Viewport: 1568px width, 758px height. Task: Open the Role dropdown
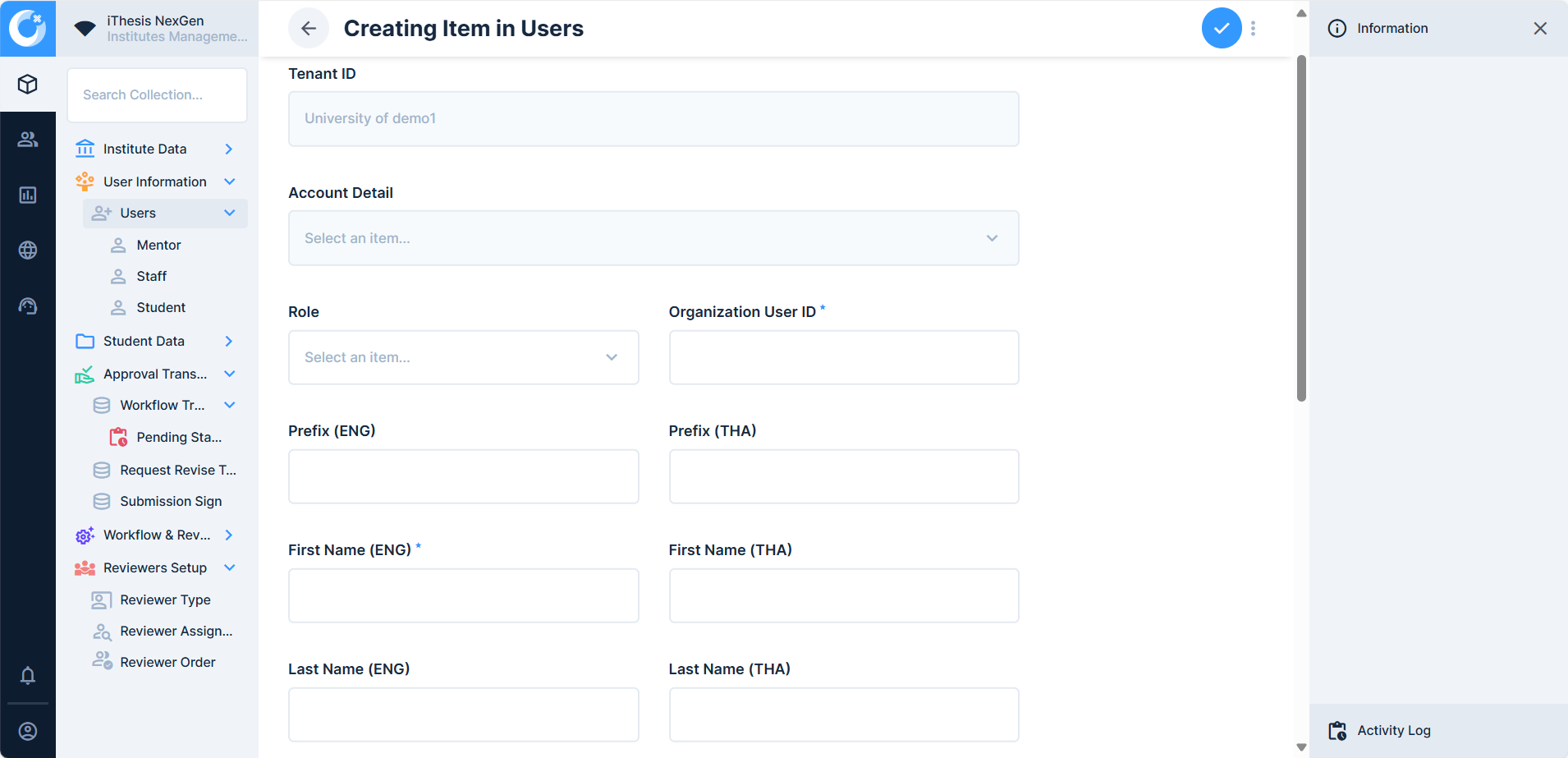pyautogui.click(x=463, y=357)
